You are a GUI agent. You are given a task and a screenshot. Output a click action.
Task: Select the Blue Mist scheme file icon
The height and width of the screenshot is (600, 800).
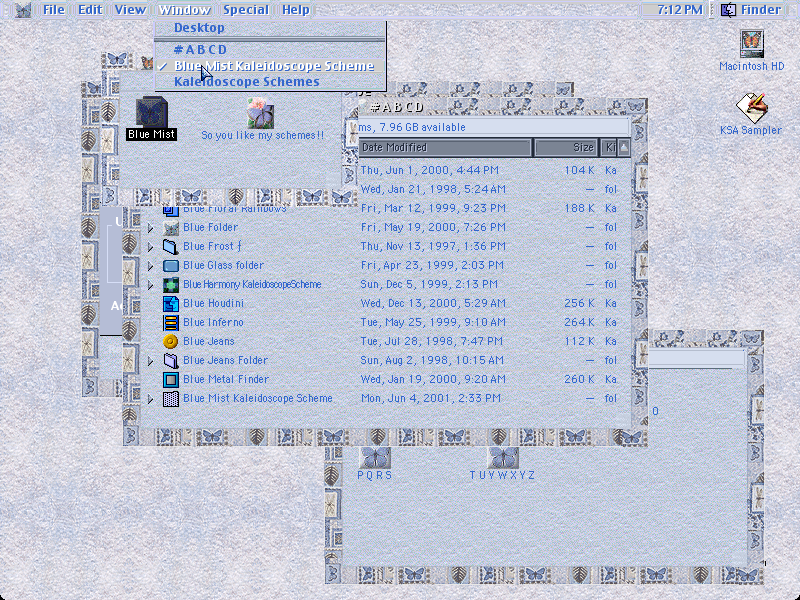151,112
